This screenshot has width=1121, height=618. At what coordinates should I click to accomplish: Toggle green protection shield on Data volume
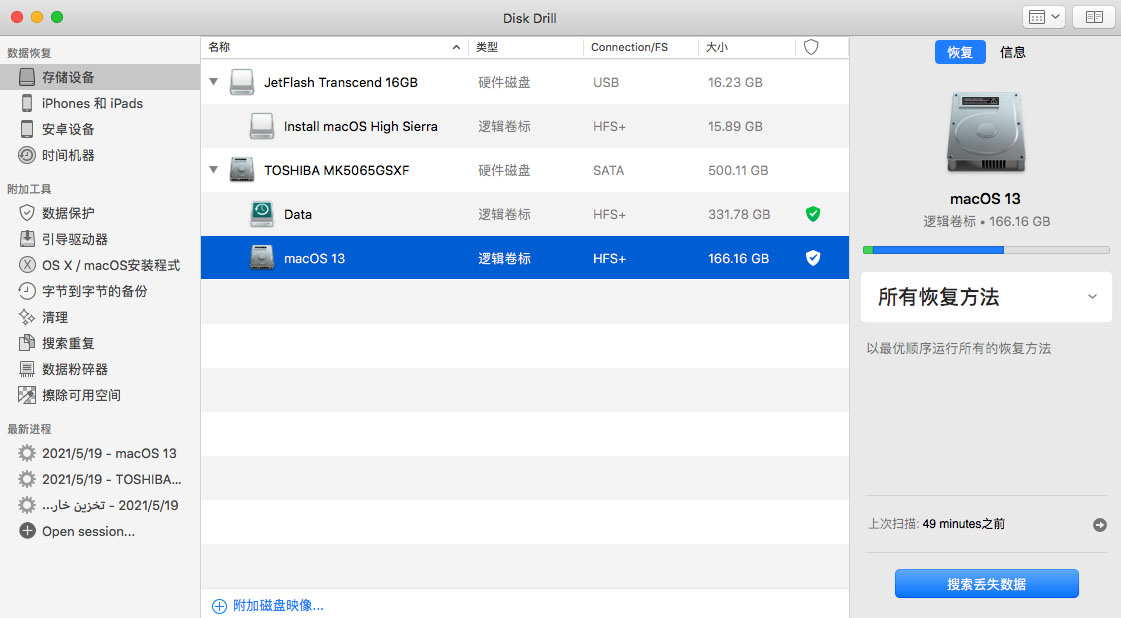pyautogui.click(x=812, y=214)
